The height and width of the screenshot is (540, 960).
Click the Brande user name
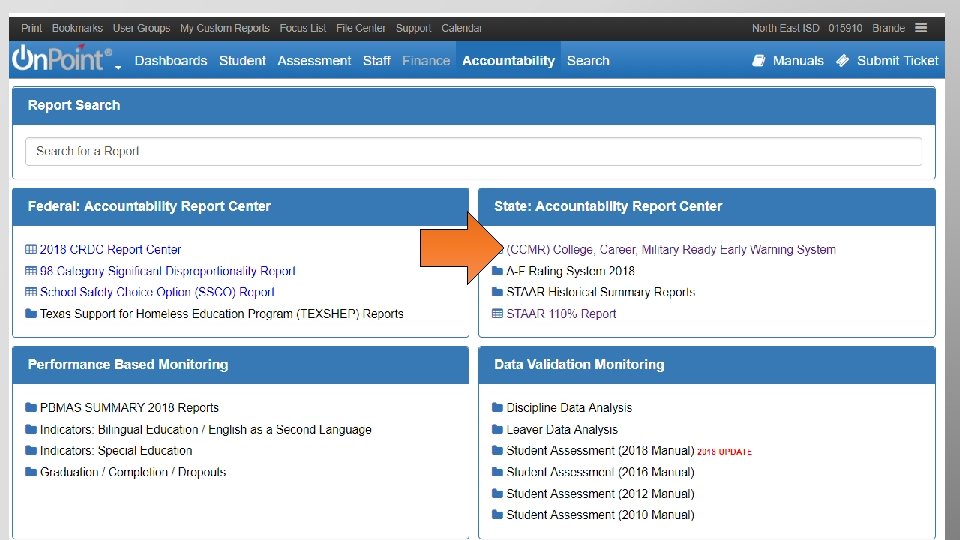pos(888,28)
